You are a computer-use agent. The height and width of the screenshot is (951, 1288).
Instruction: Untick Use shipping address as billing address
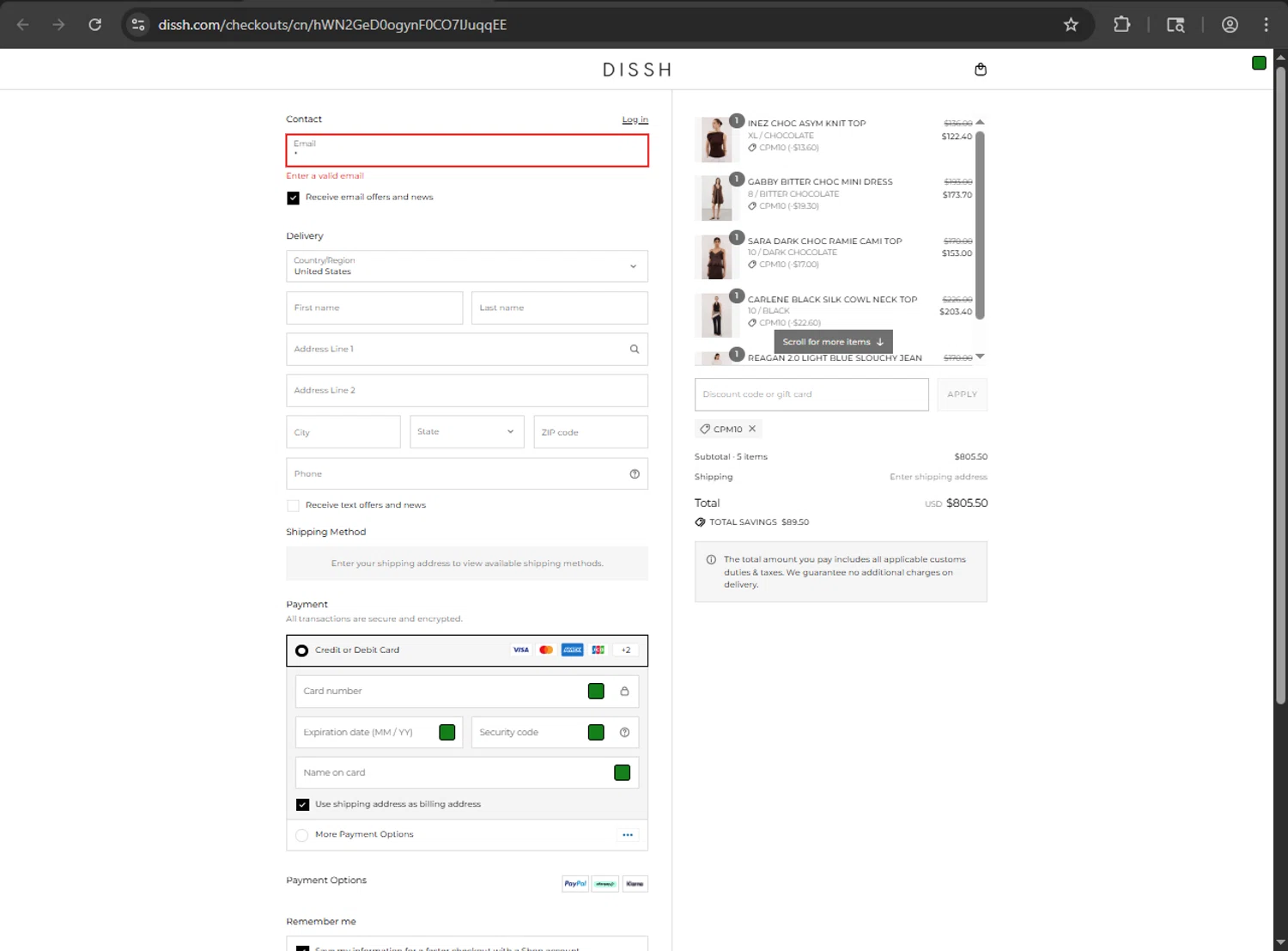(302, 804)
